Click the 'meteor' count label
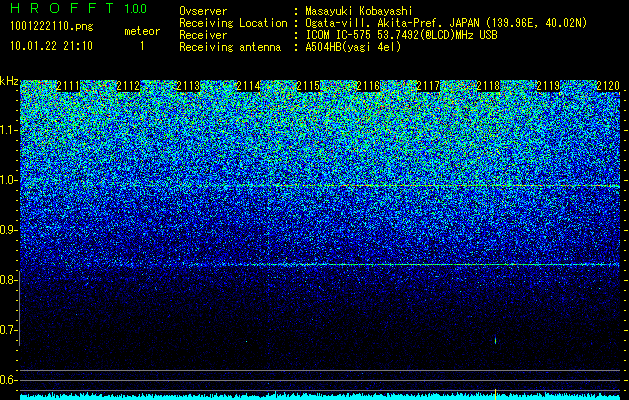The image size is (629, 400). [x=142, y=31]
